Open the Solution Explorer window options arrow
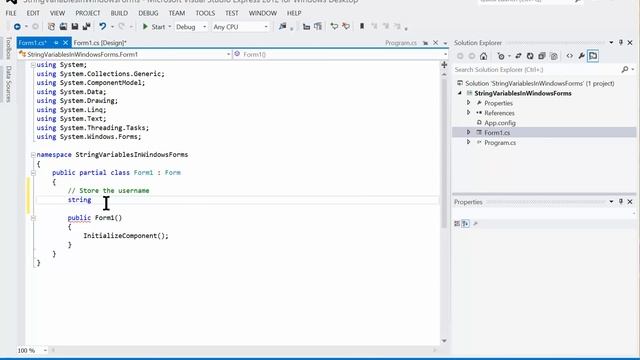Image resolution: width=640 pixels, height=360 pixels. tap(611, 42)
